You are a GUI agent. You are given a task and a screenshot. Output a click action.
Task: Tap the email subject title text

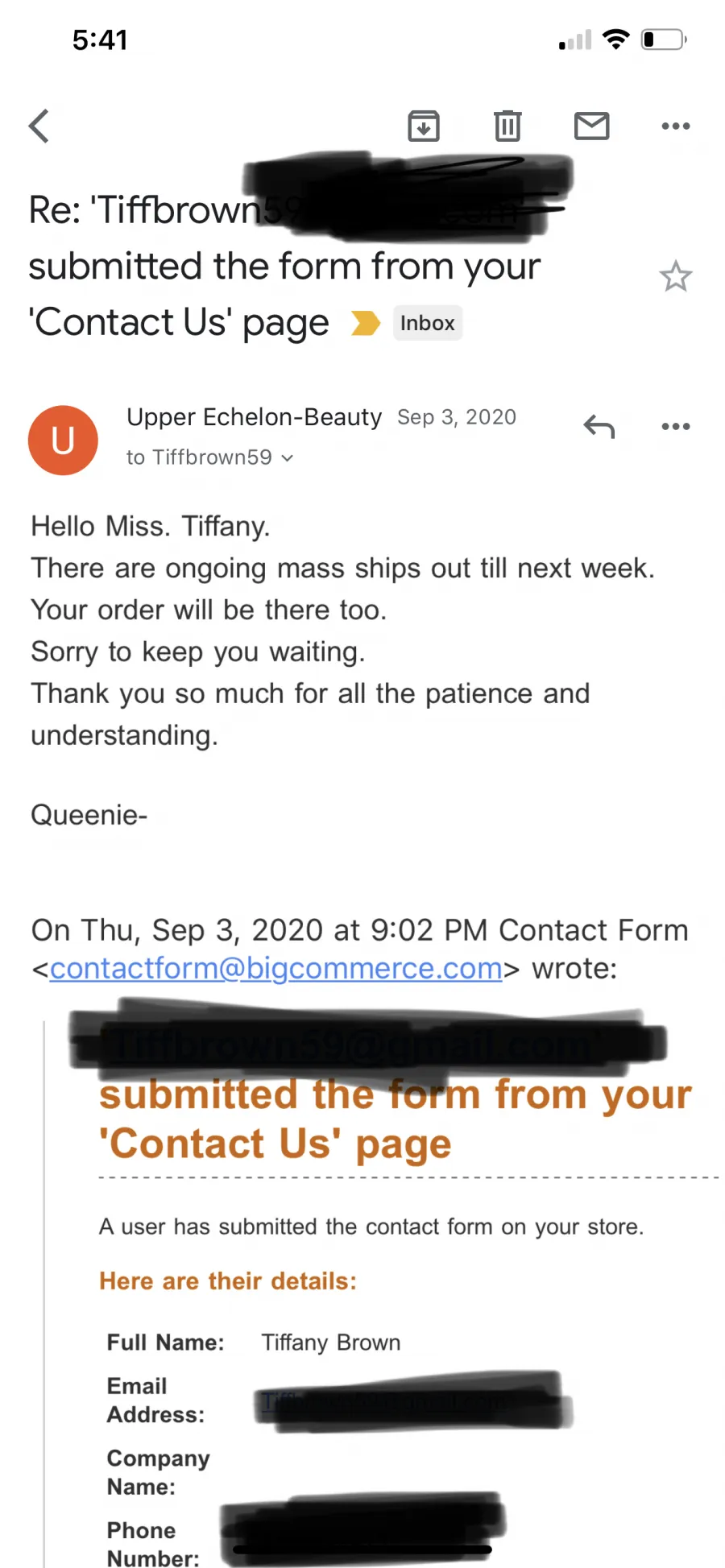pos(284,266)
